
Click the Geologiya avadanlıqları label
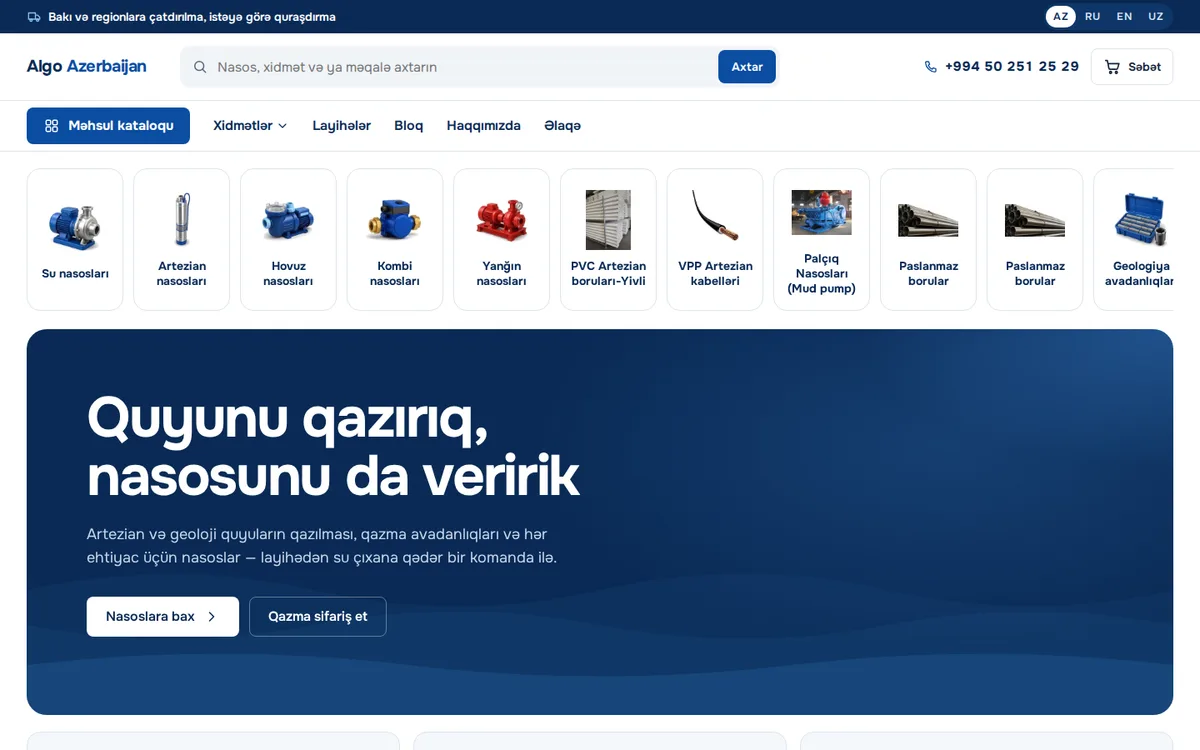click(1139, 274)
